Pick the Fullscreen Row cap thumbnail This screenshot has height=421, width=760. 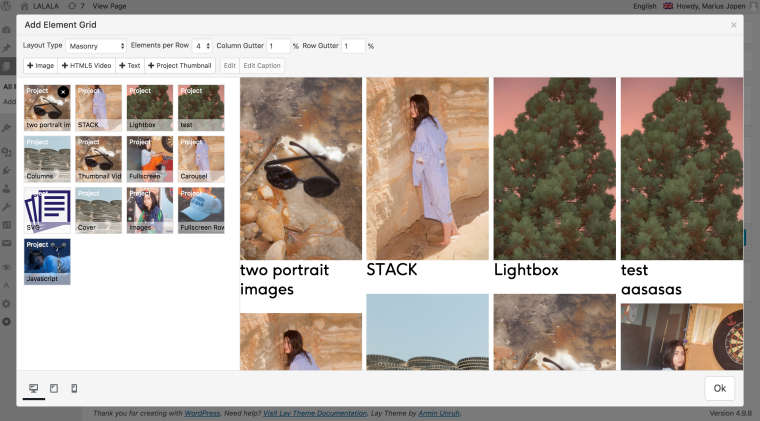(x=200, y=210)
